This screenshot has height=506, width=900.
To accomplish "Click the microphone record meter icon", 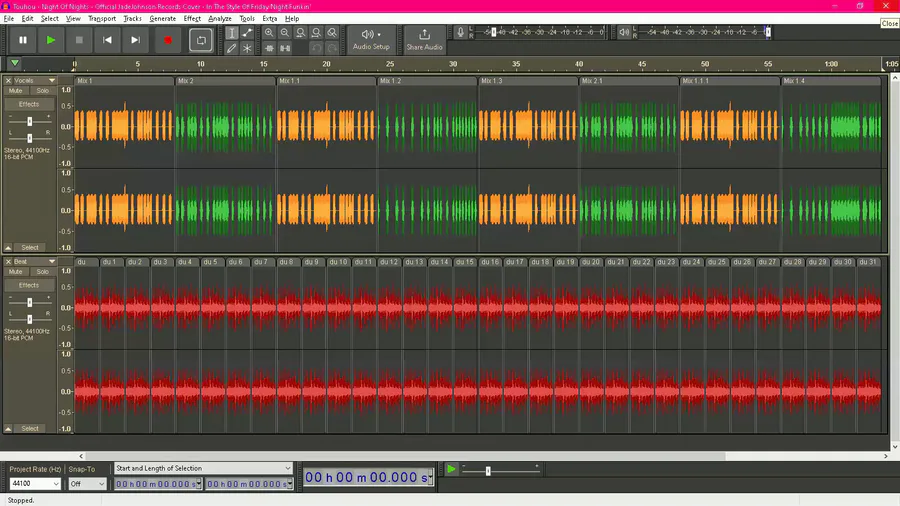I will click(x=460, y=33).
